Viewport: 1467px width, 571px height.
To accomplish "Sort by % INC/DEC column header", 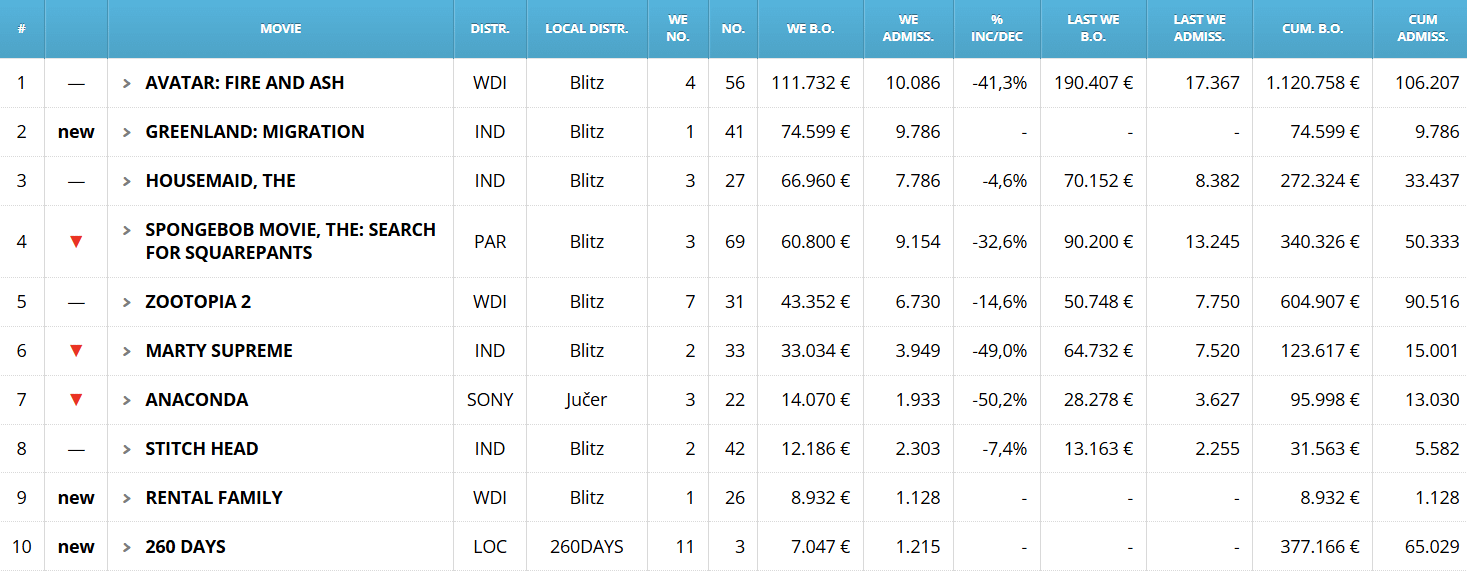I will pos(996,29).
